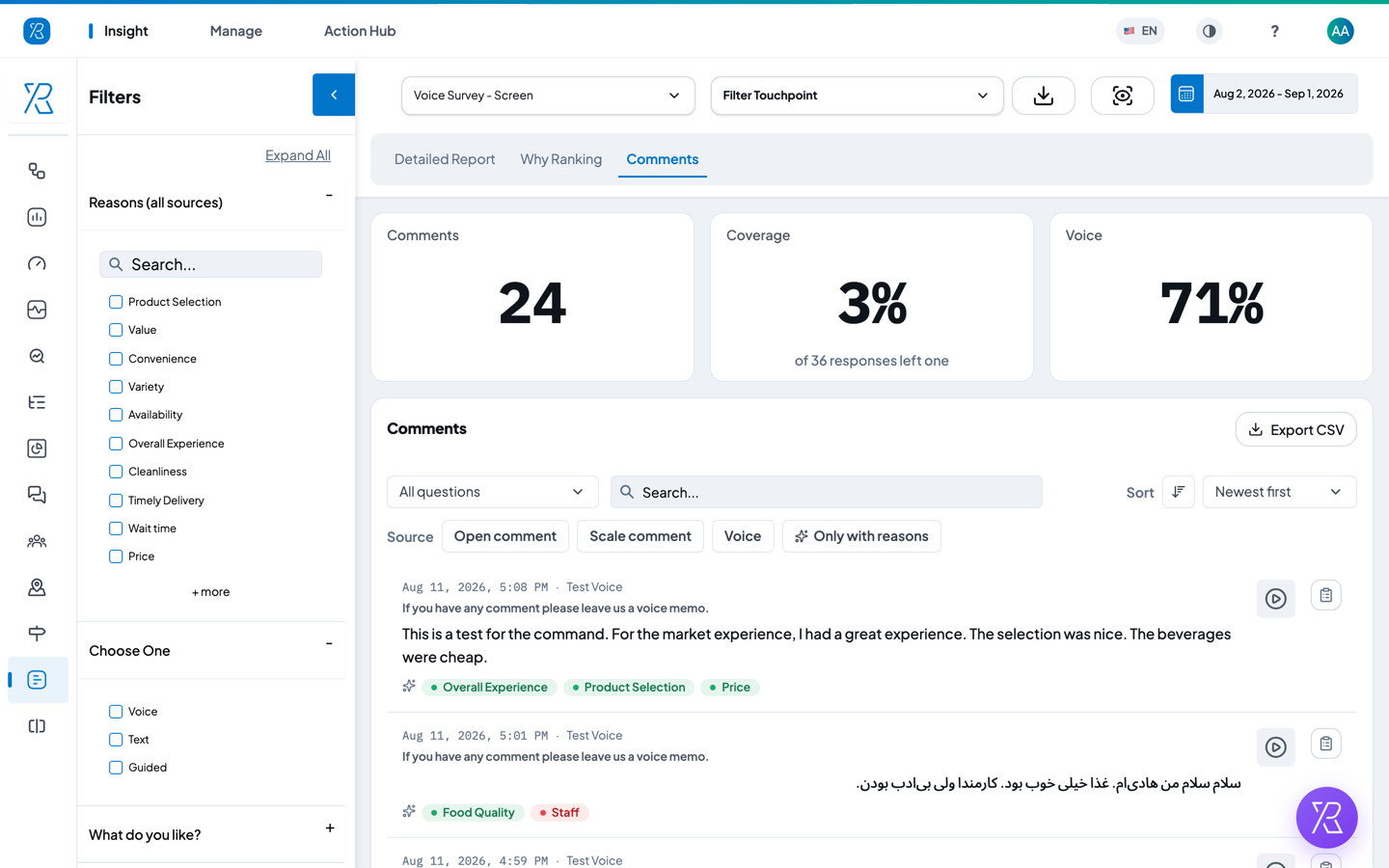Copy the 5:01 PM comment via clipboard icon
This screenshot has width=1389, height=868.
coord(1325,744)
